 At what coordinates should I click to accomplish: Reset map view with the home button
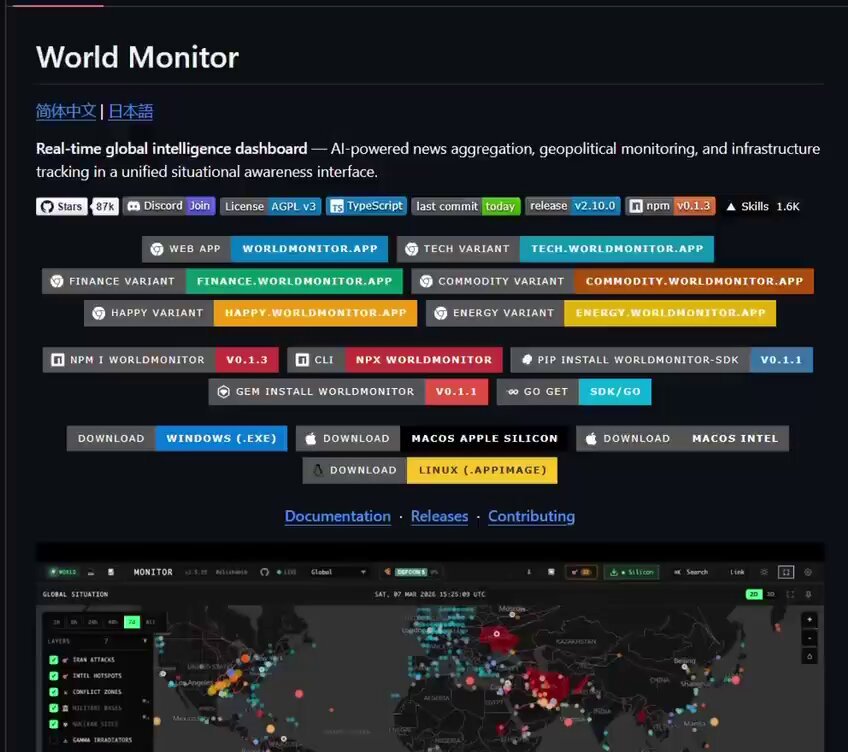809,656
